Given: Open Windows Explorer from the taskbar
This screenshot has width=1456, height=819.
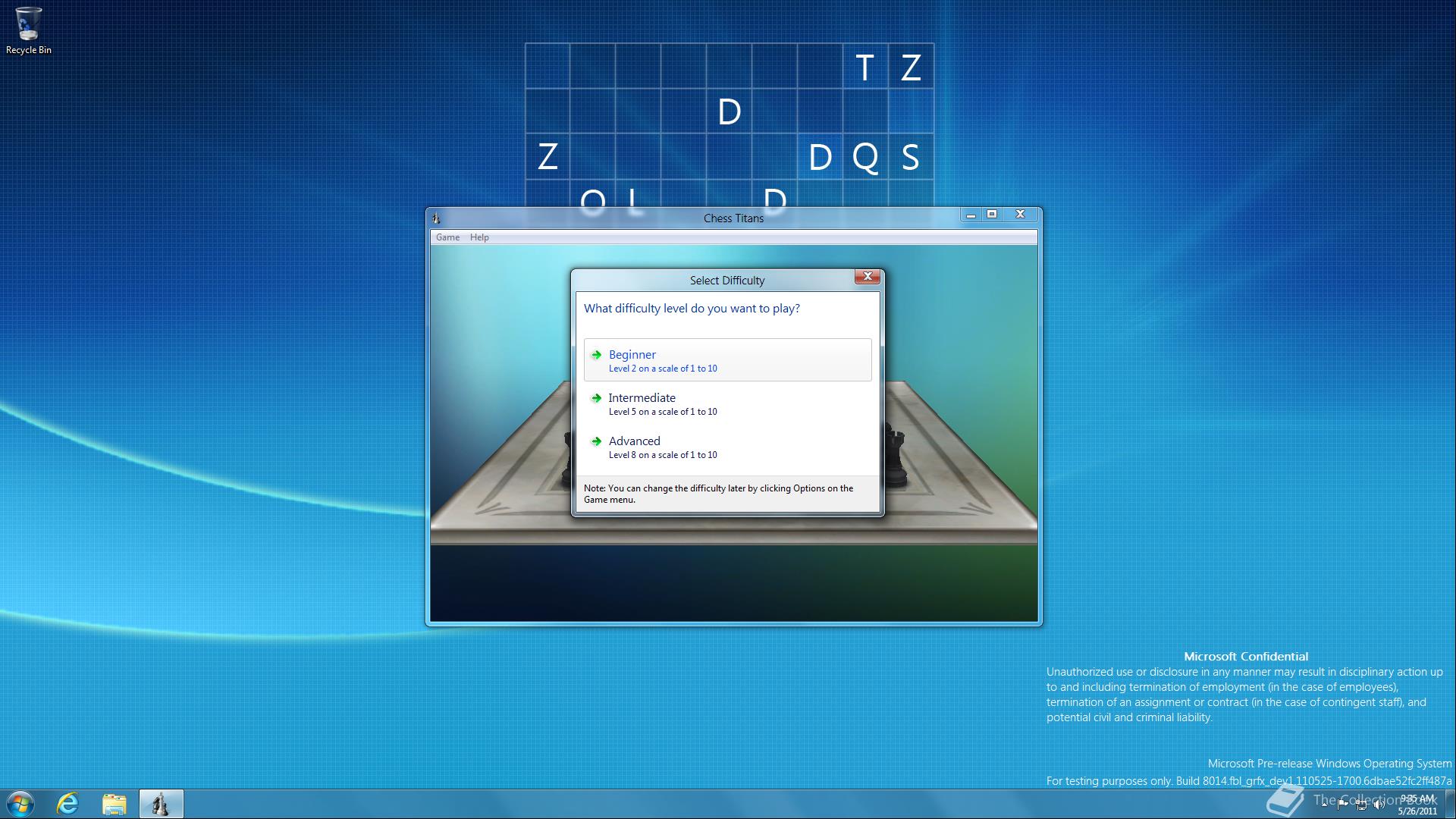Looking at the screenshot, I should click(114, 804).
